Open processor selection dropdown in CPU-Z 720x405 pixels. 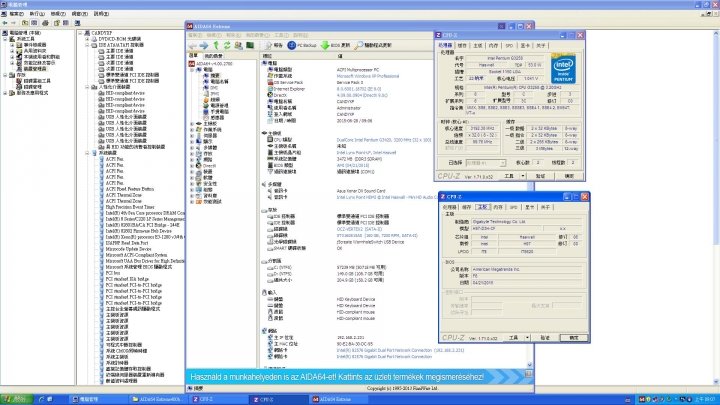pos(502,163)
